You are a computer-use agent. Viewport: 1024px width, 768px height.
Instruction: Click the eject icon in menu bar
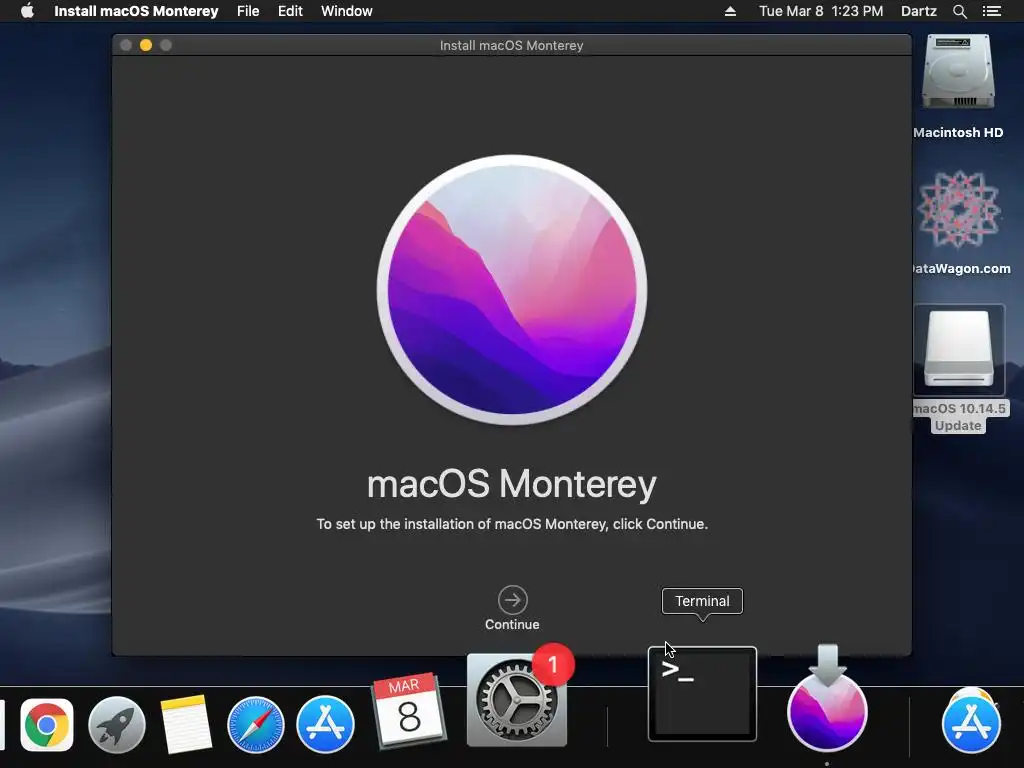point(730,11)
